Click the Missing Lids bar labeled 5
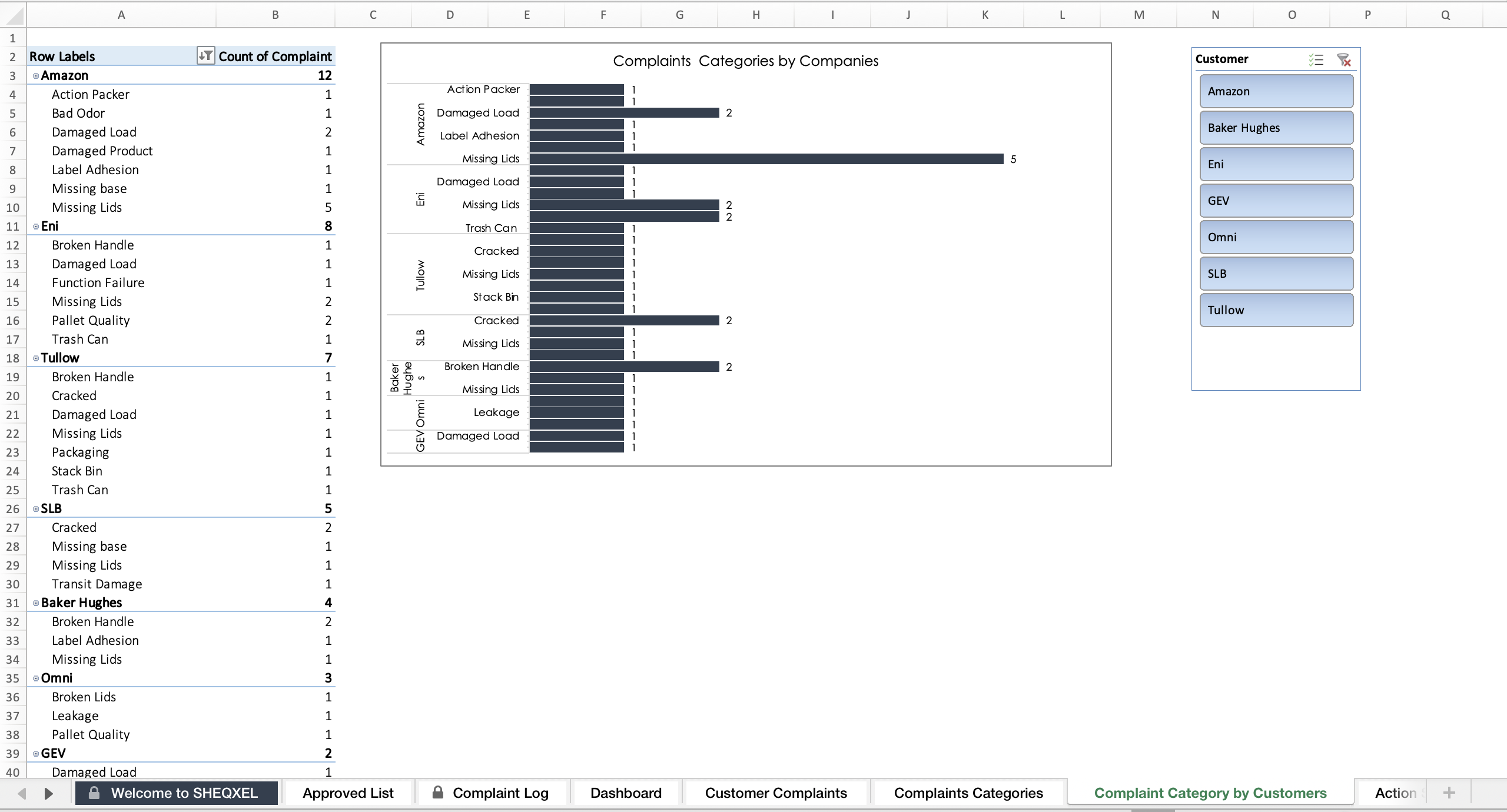 [766, 159]
